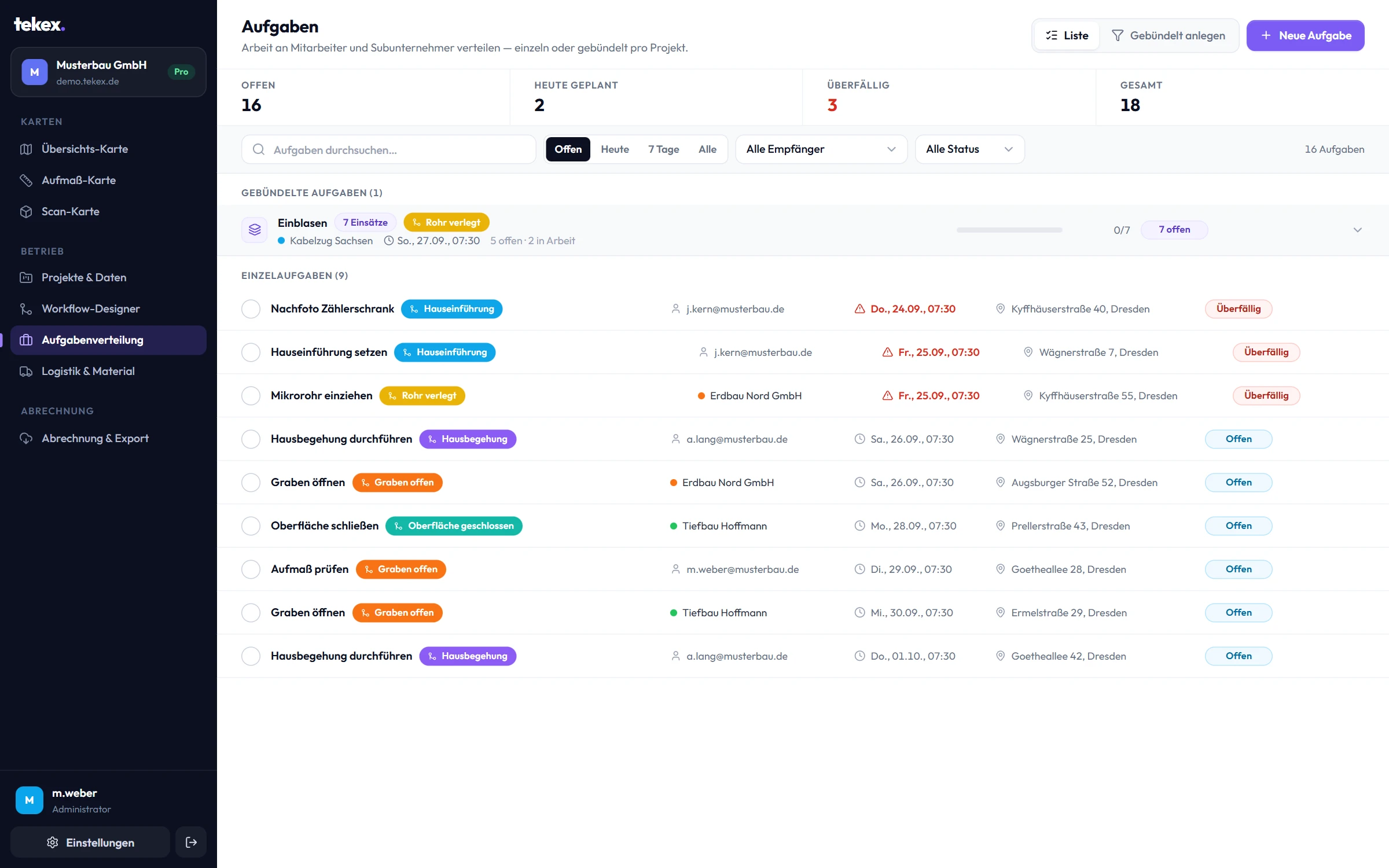Tick the Aufmaß prüfen task circle
Screen dimensions: 1389x868
[x=251, y=569]
